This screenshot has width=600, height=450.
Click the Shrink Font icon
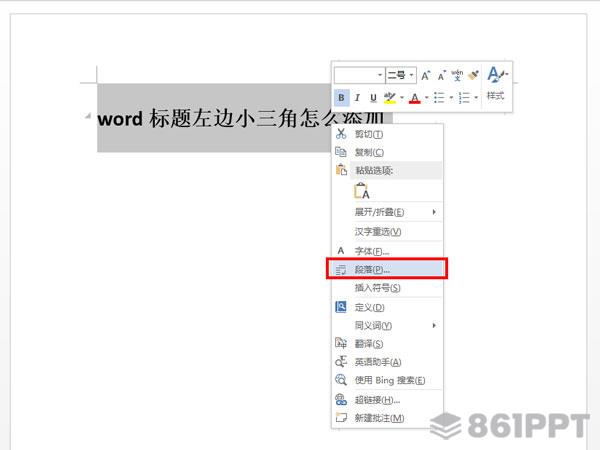coord(441,75)
